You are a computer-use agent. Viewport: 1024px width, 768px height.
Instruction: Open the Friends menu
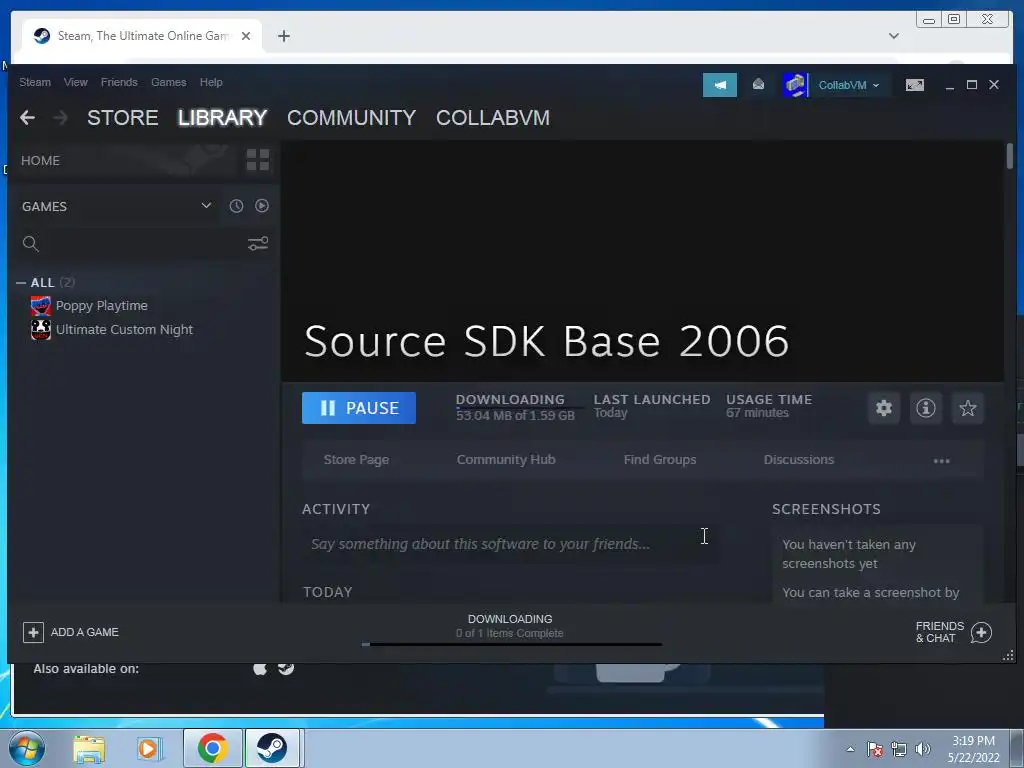[x=119, y=82]
